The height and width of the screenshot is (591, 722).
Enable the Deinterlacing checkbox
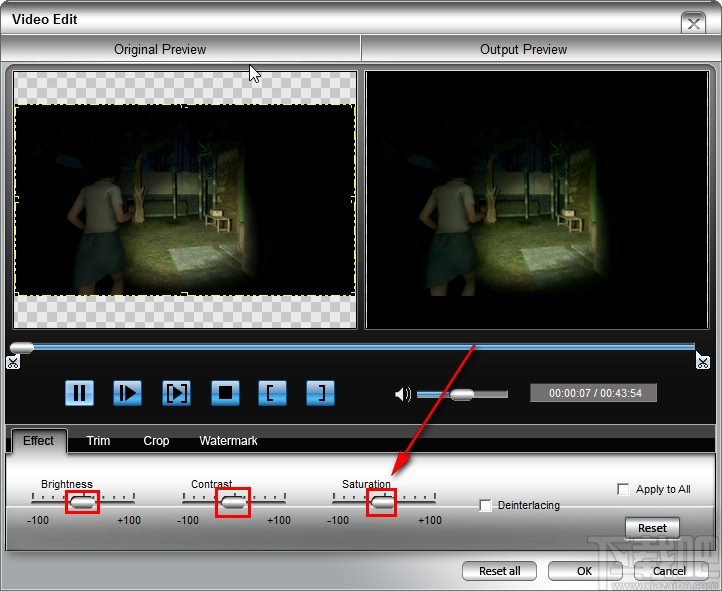pos(486,506)
